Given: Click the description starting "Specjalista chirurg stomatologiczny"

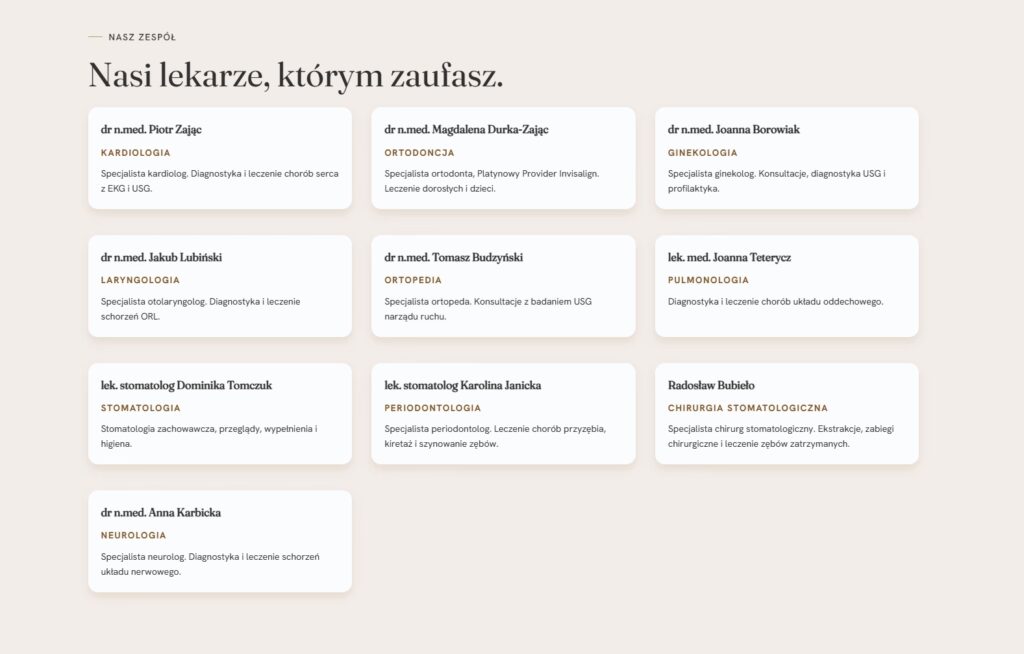Looking at the screenshot, I should [780, 436].
